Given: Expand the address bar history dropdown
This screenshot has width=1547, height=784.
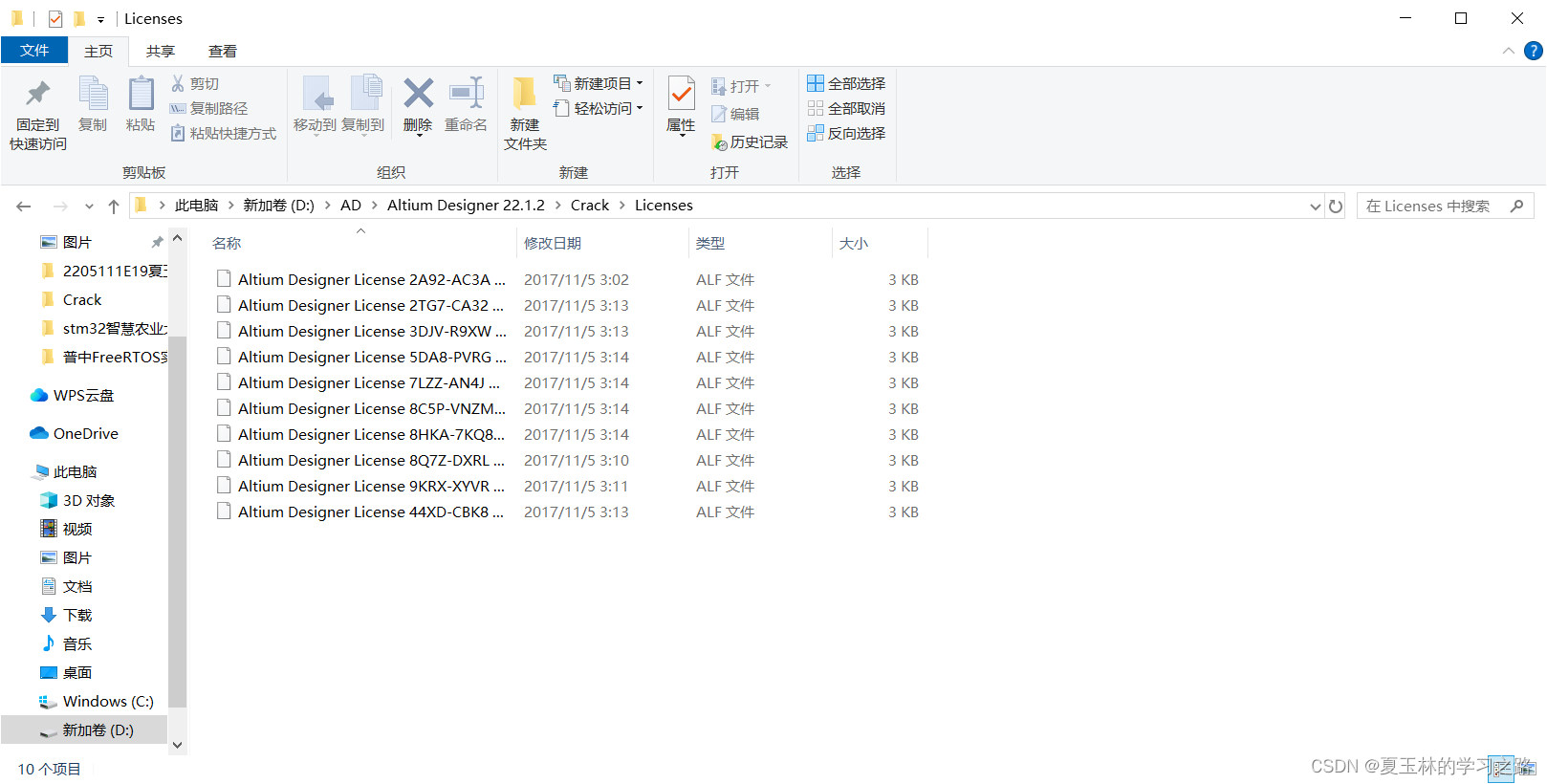Looking at the screenshot, I should click(x=1315, y=206).
